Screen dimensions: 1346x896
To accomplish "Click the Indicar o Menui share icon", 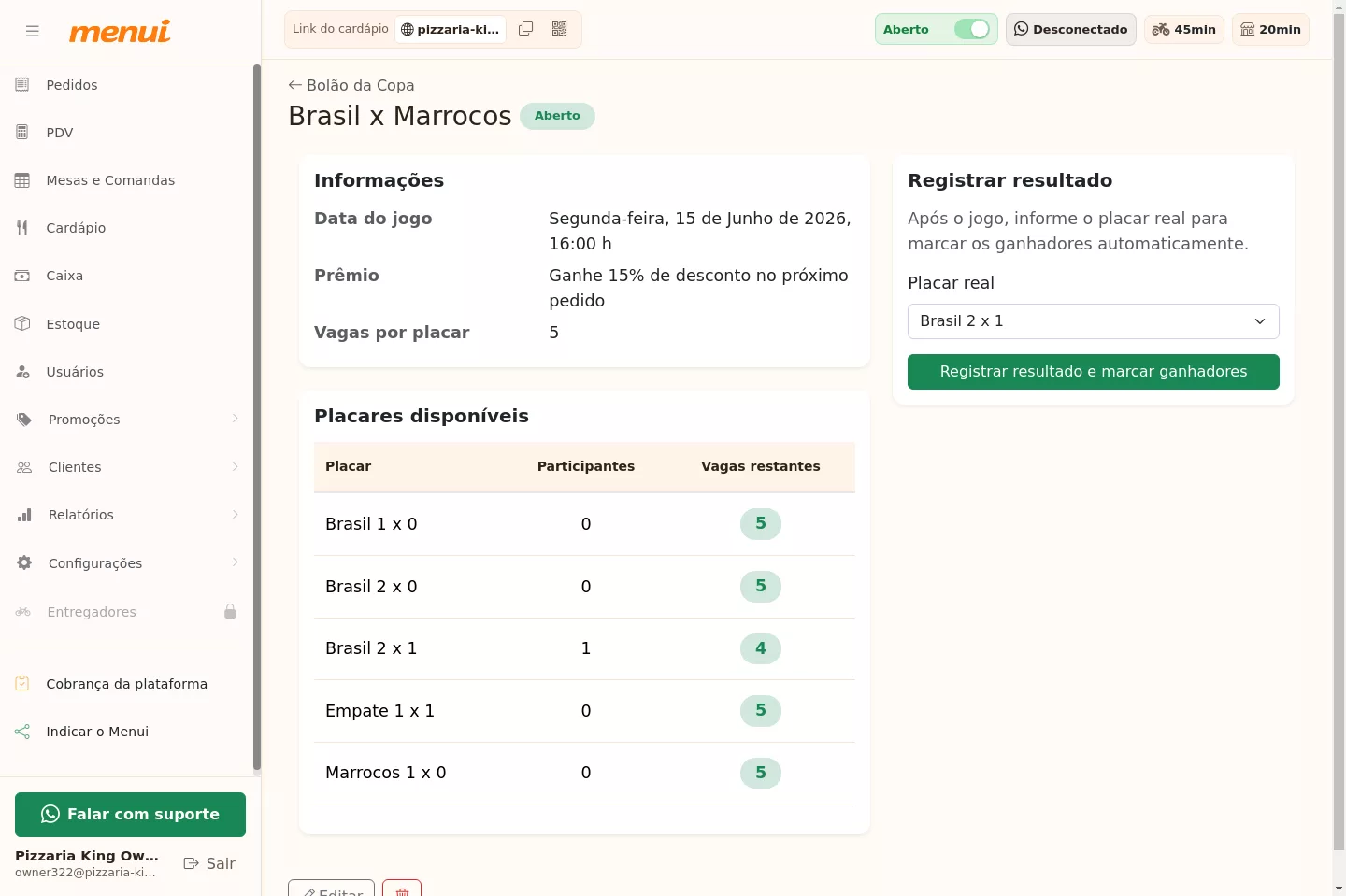I will click(x=22, y=732).
